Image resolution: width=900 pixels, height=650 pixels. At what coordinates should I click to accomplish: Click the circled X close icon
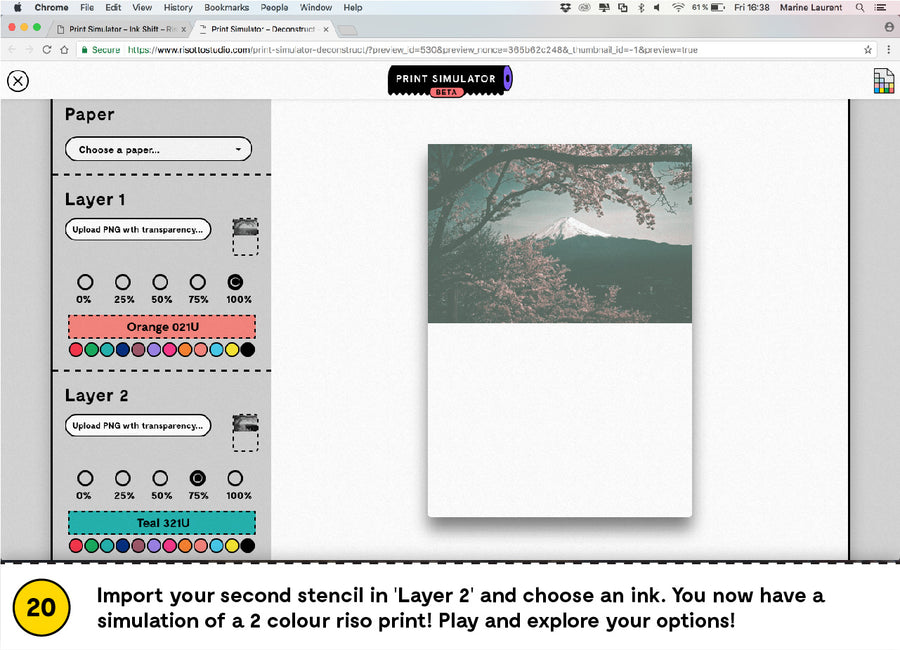(x=17, y=82)
